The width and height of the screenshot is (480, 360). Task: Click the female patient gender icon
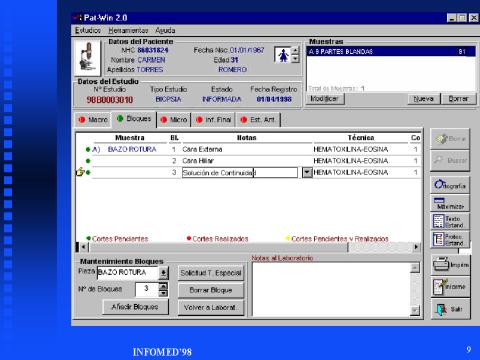283,55
